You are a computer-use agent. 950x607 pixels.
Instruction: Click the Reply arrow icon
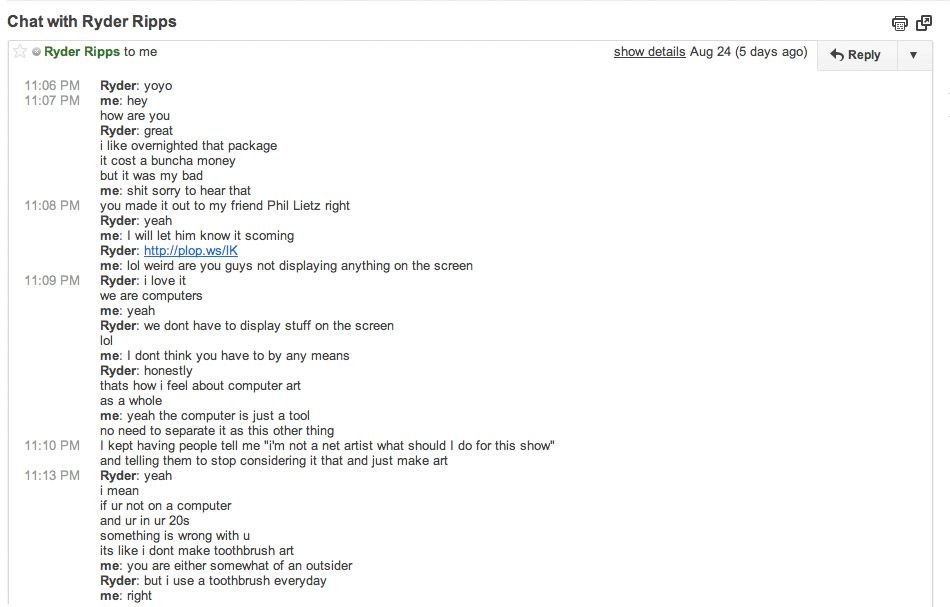[837, 55]
